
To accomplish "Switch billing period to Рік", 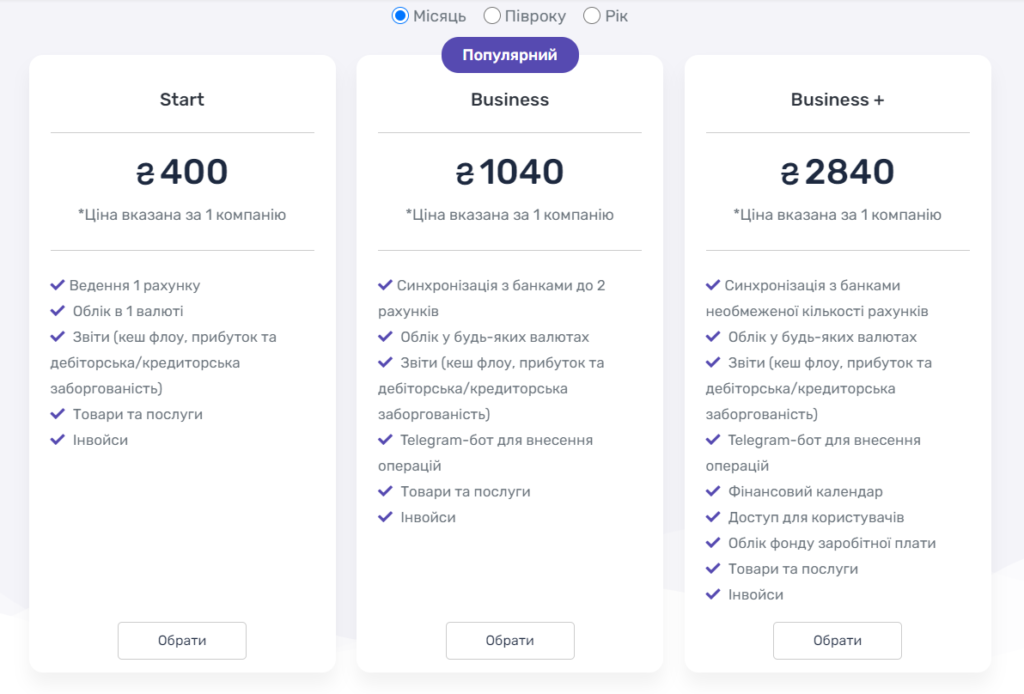I will coord(592,16).
